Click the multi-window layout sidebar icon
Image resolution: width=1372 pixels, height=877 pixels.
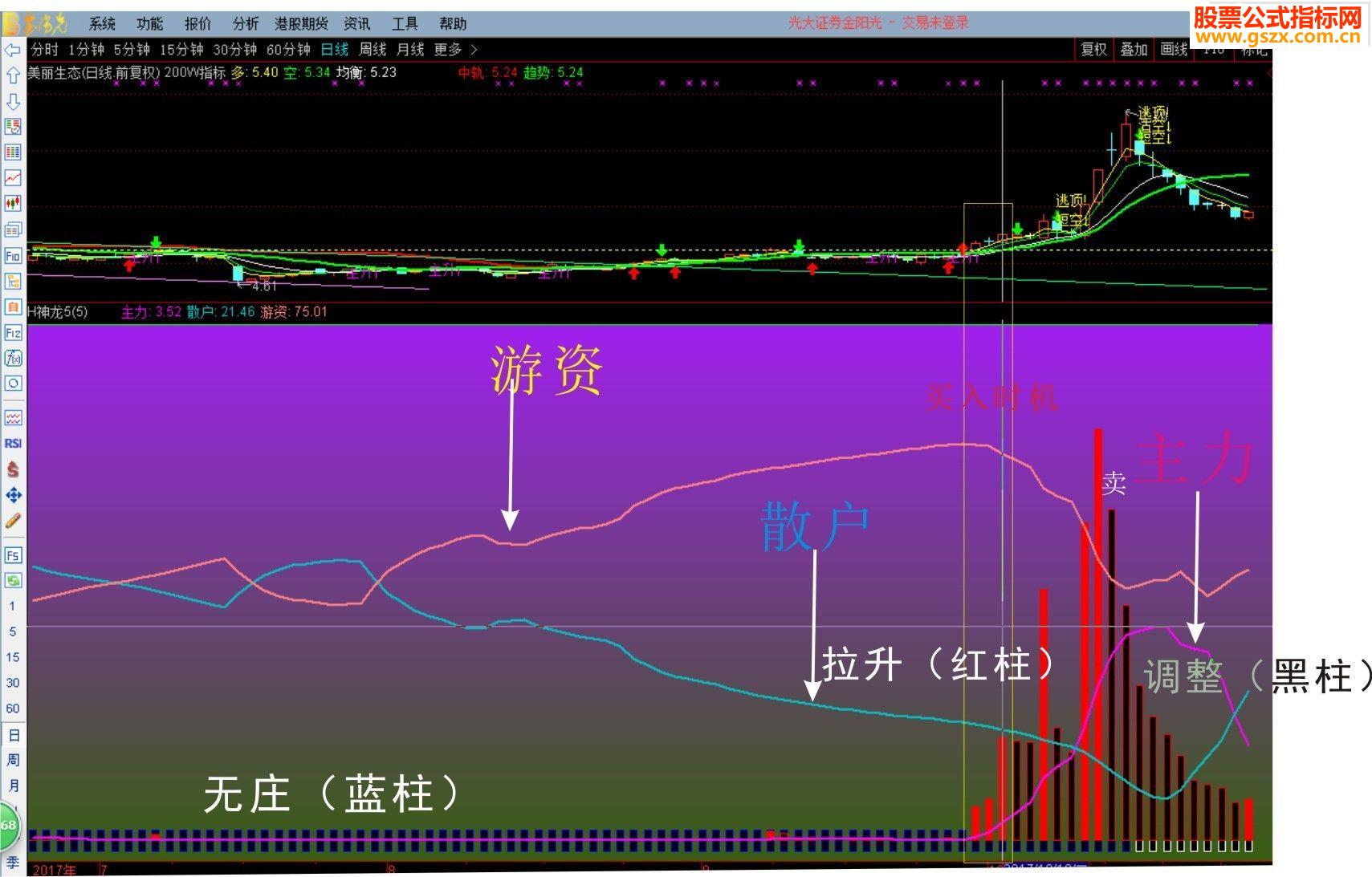point(13,230)
